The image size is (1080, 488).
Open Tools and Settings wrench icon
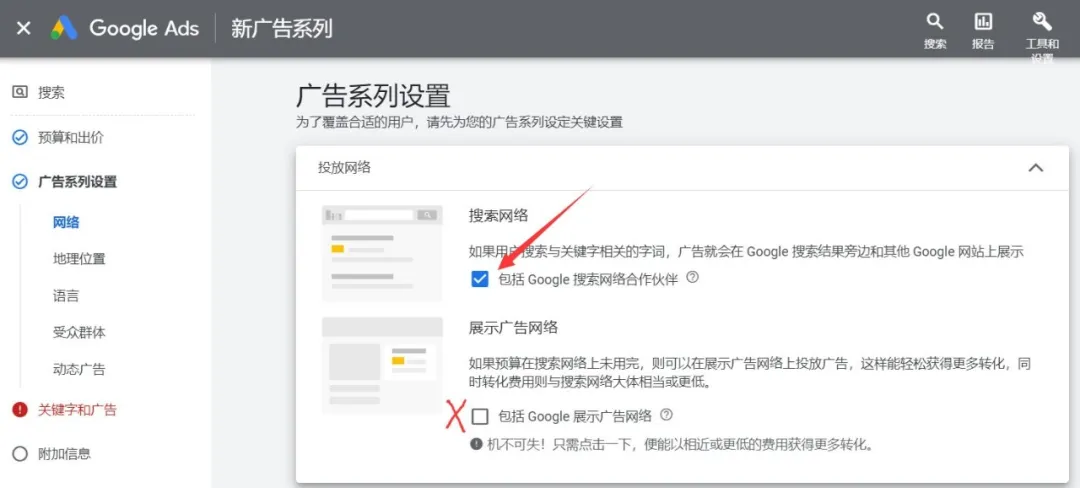[x=1041, y=22]
